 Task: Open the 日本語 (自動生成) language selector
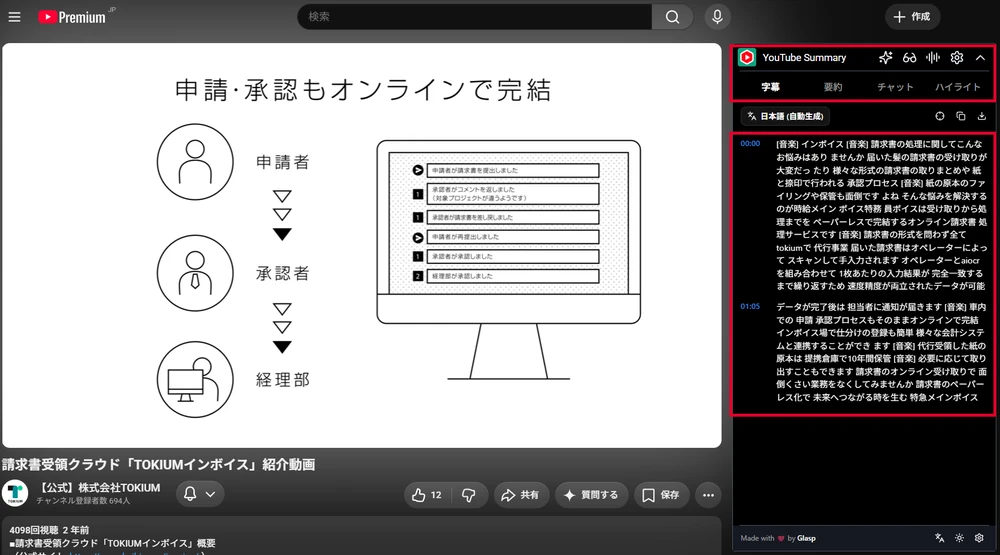point(786,116)
